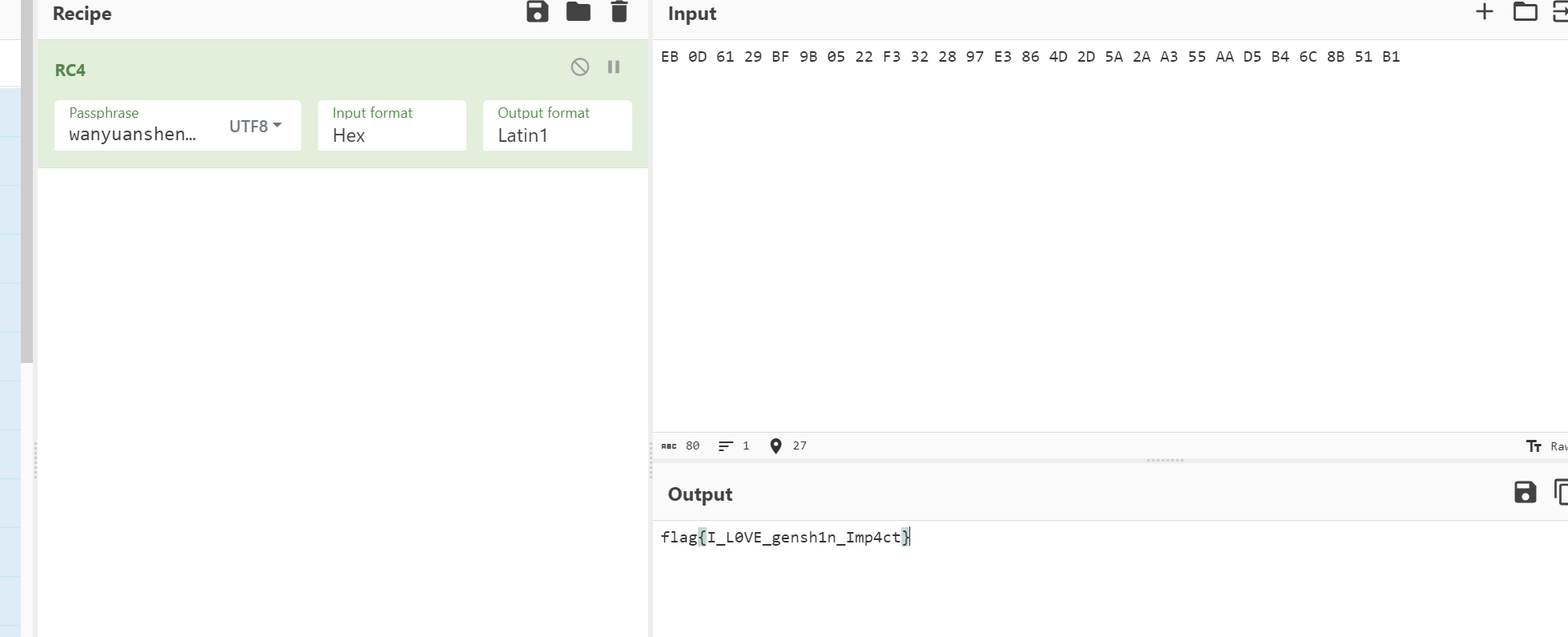Open file as input icon
1568x637 pixels.
coord(1560,11)
